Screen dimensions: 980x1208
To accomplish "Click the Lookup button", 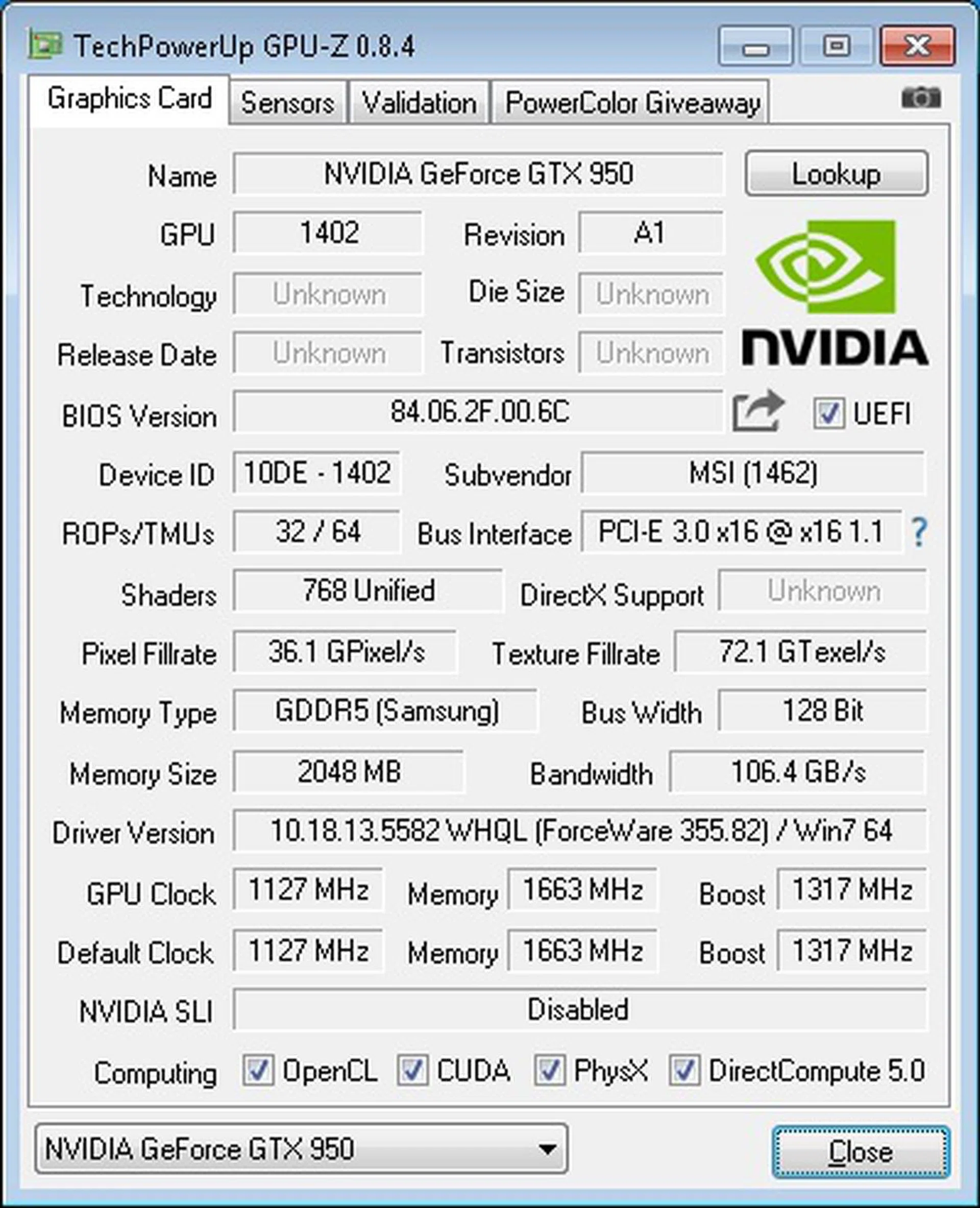I will [836, 174].
